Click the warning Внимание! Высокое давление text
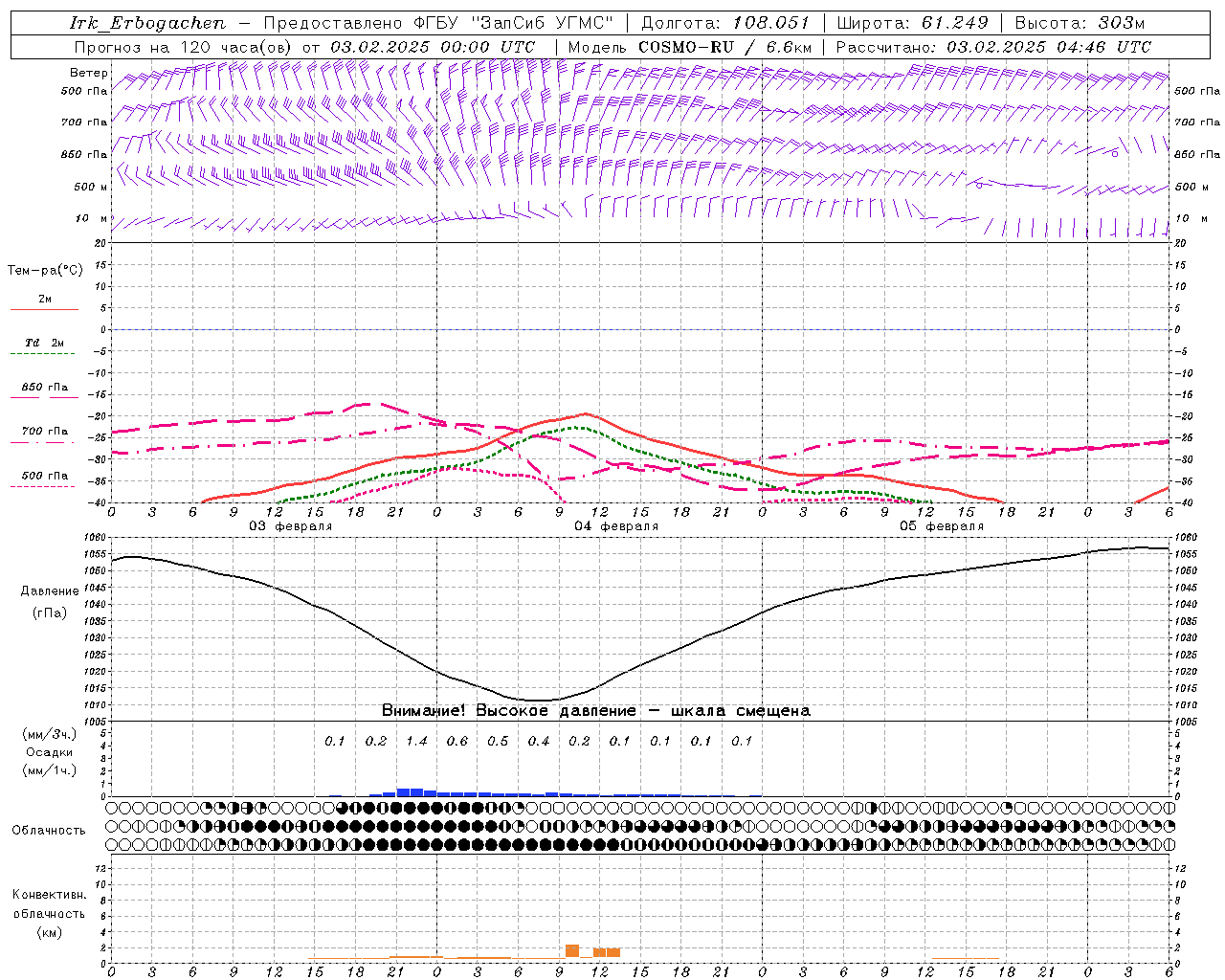This screenshot has width=1225, height=980. 508,711
